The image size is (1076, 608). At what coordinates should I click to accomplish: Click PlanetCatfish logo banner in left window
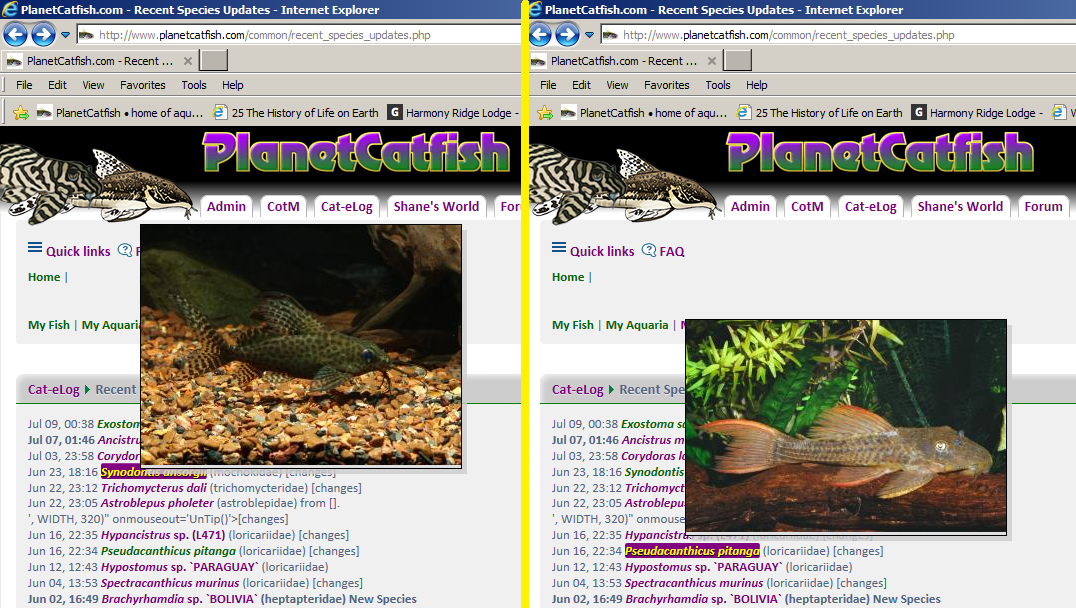(x=357, y=152)
